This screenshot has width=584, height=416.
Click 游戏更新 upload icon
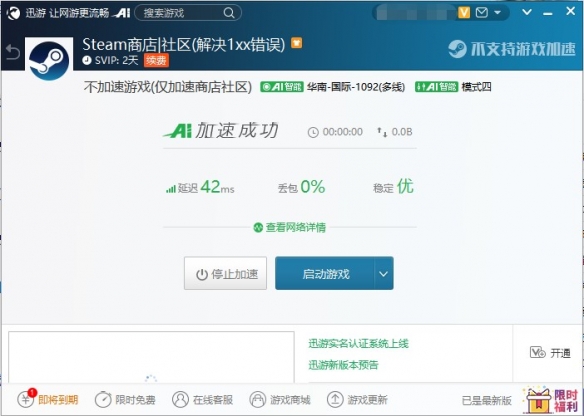point(335,400)
